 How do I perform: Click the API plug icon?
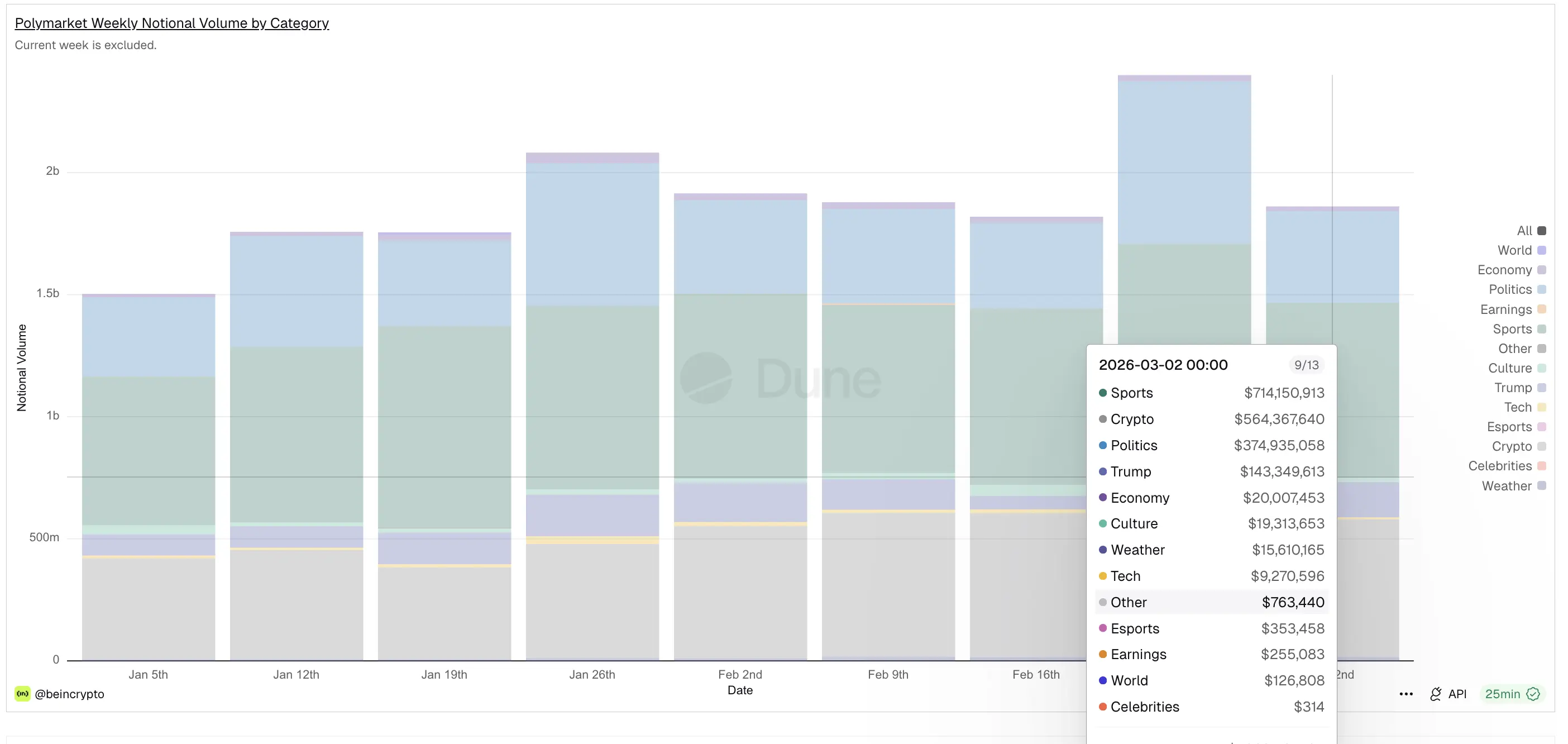click(x=1435, y=694)
